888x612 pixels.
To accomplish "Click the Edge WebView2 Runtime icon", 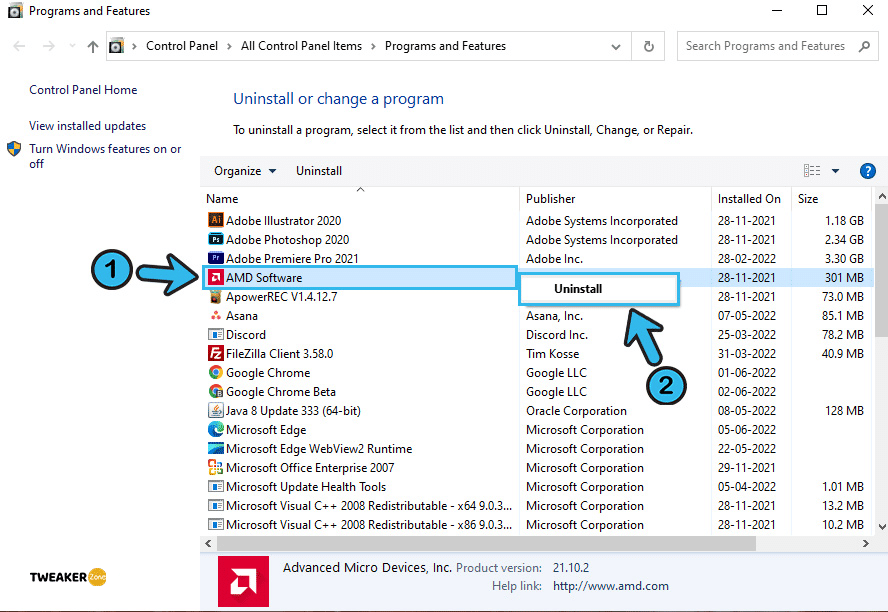I will (216, 448).
